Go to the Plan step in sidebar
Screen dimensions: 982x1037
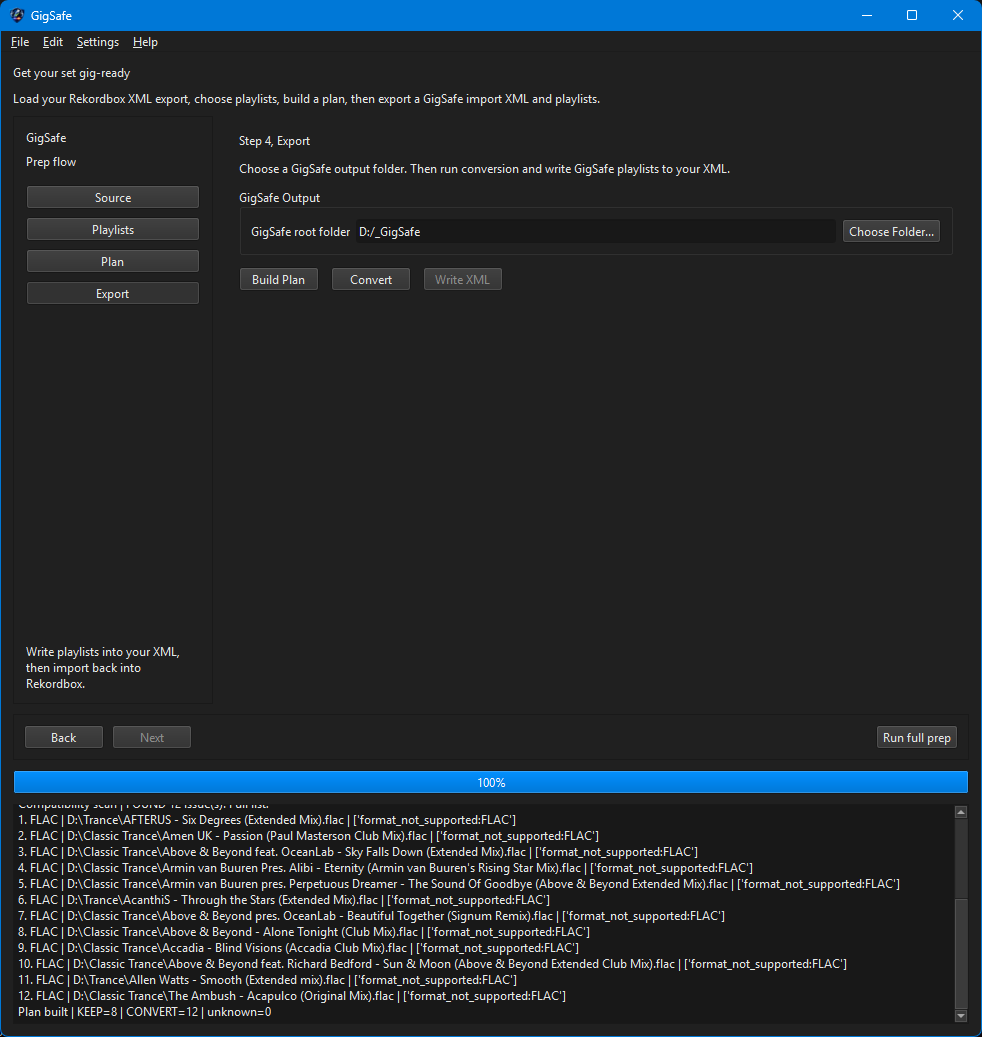pyautogui.click(x=113, y=262)
